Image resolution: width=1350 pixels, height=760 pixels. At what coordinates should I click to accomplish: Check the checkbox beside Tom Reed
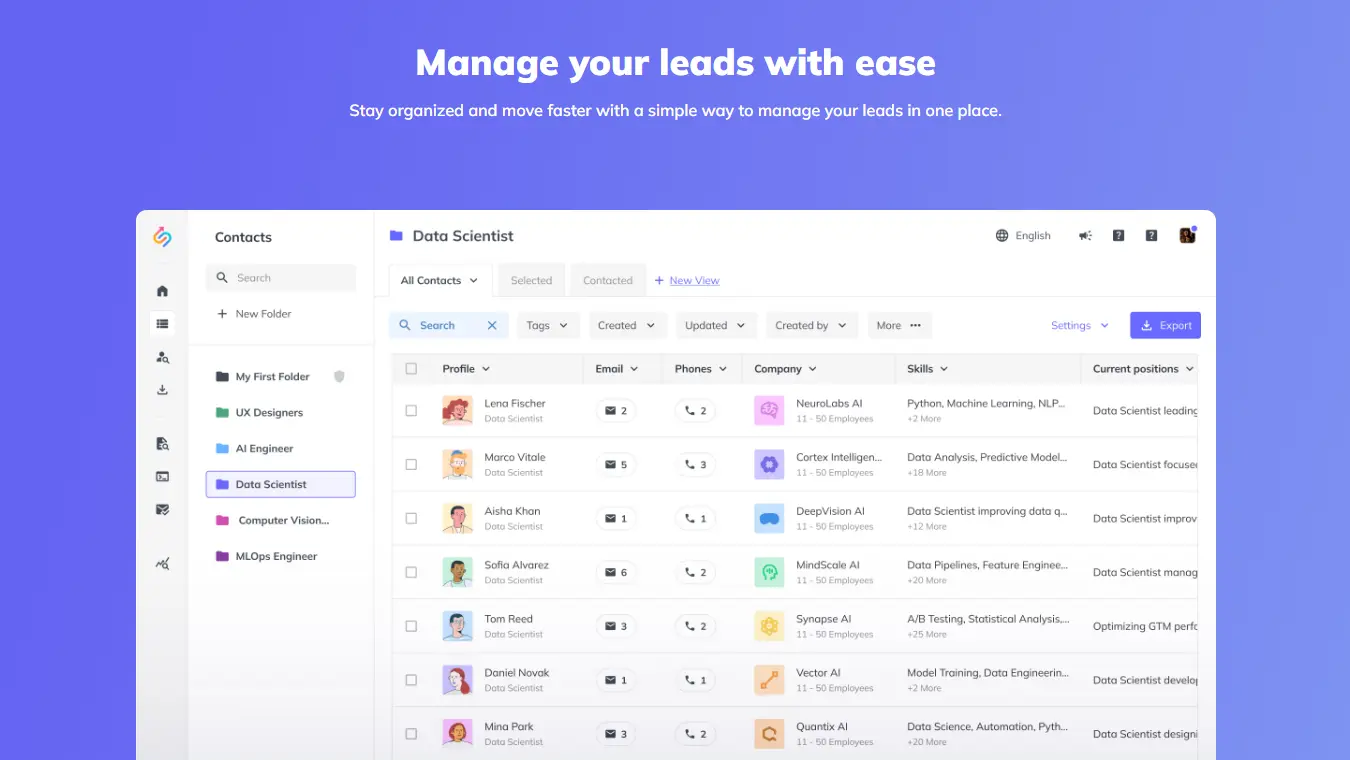click(411, 626)
